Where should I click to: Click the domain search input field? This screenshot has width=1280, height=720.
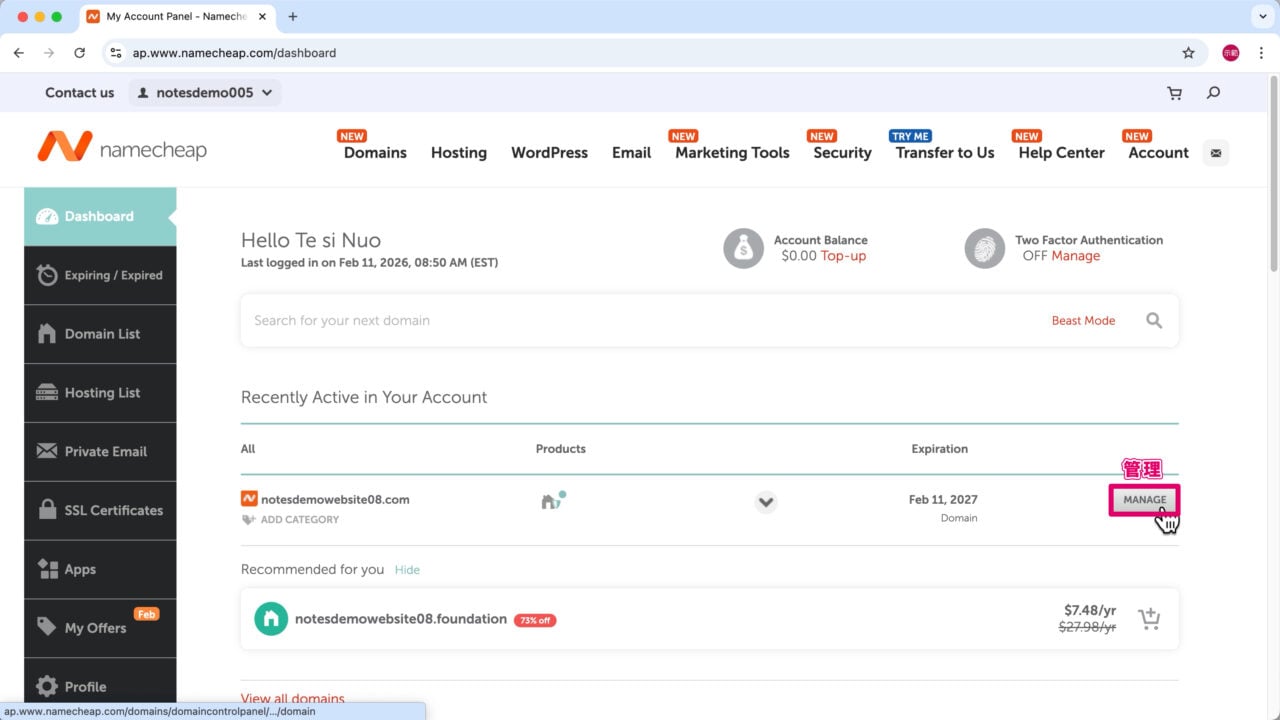click(x=600, y=320)
